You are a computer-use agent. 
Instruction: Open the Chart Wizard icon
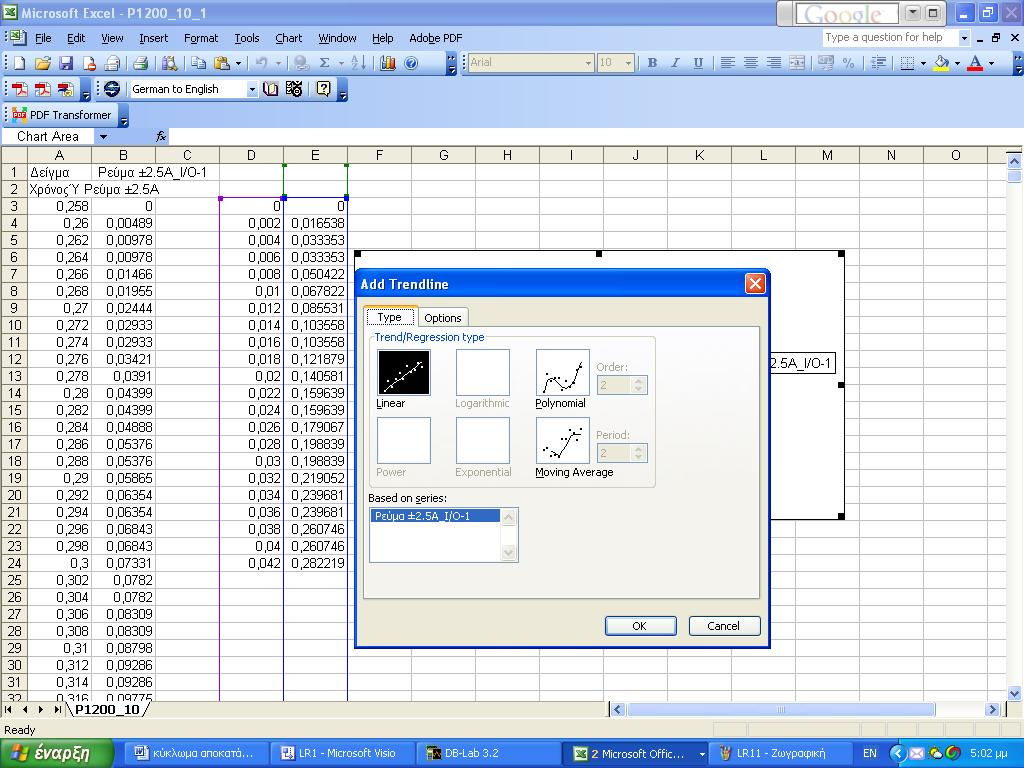click(387, 63)
